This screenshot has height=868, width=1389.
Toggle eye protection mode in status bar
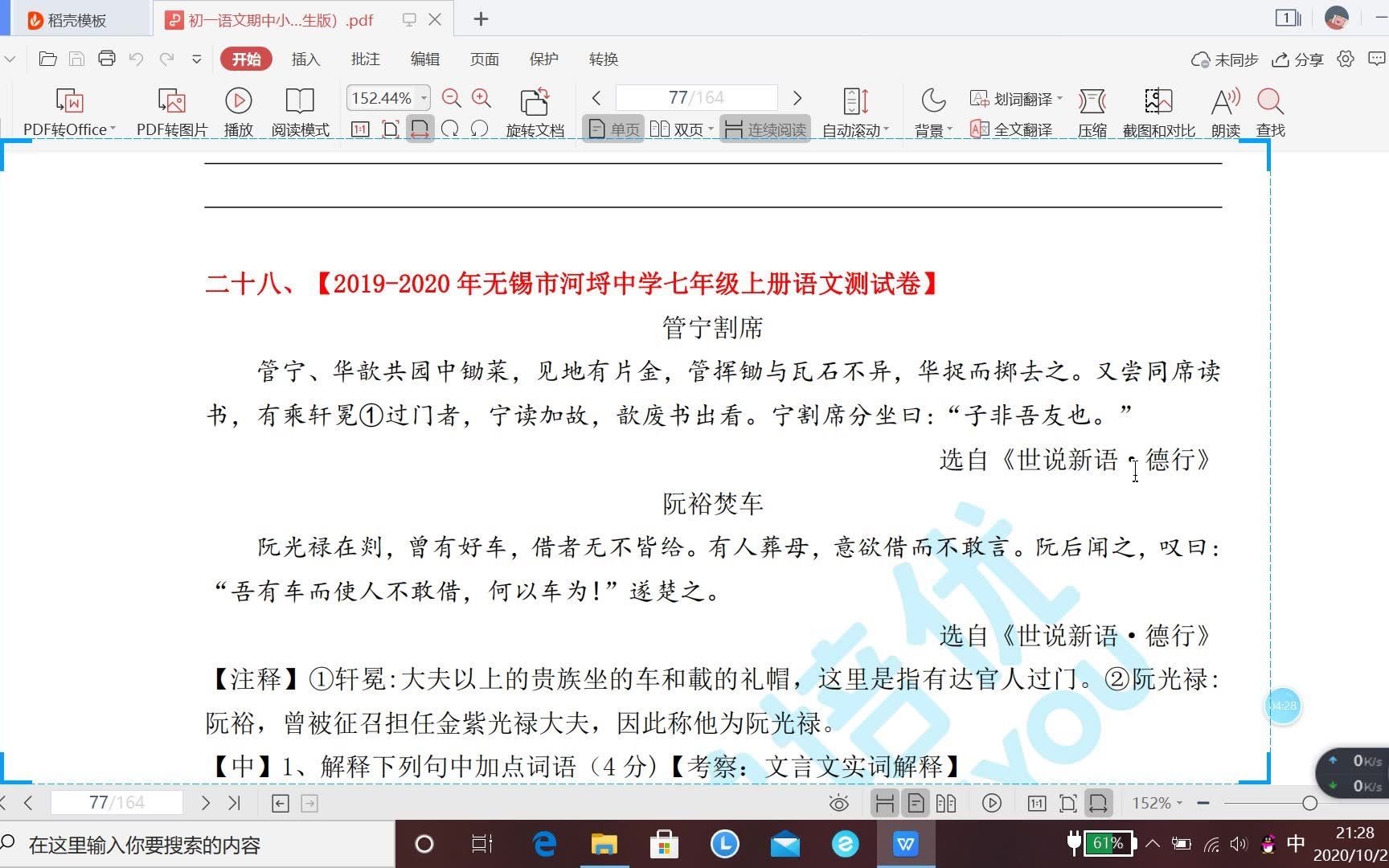838,803
